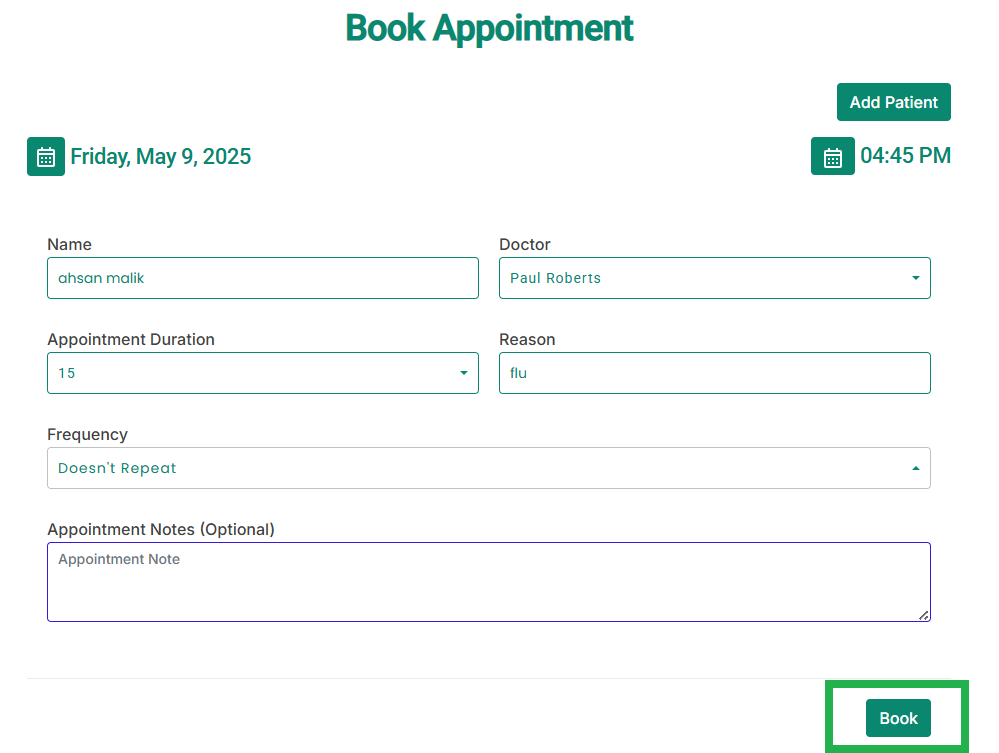Click into the Reason field containing flu
The height and width of the screenshot is (753, 999).
(x=715, y=373)
